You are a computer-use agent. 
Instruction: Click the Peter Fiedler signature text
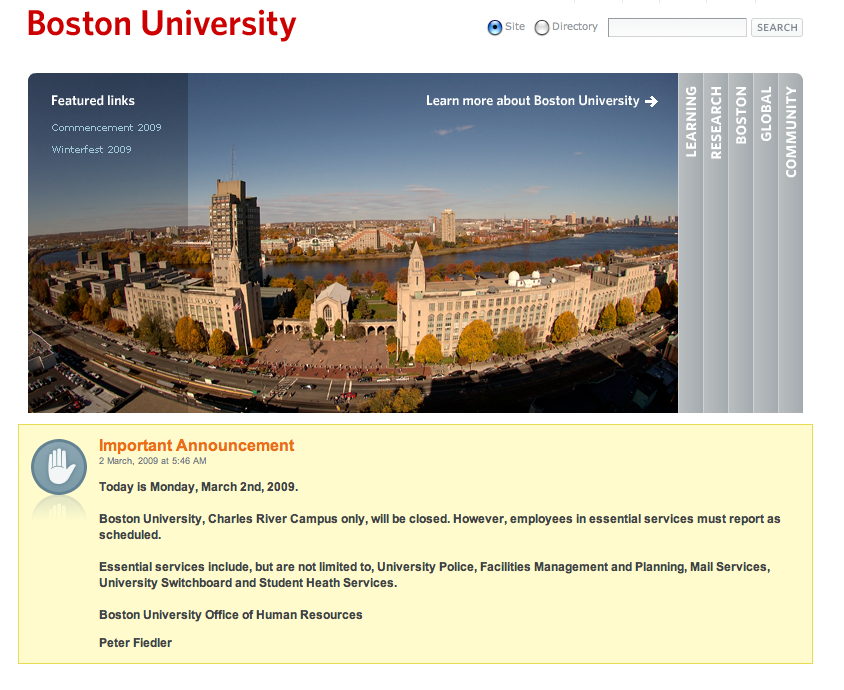point(135,643)
